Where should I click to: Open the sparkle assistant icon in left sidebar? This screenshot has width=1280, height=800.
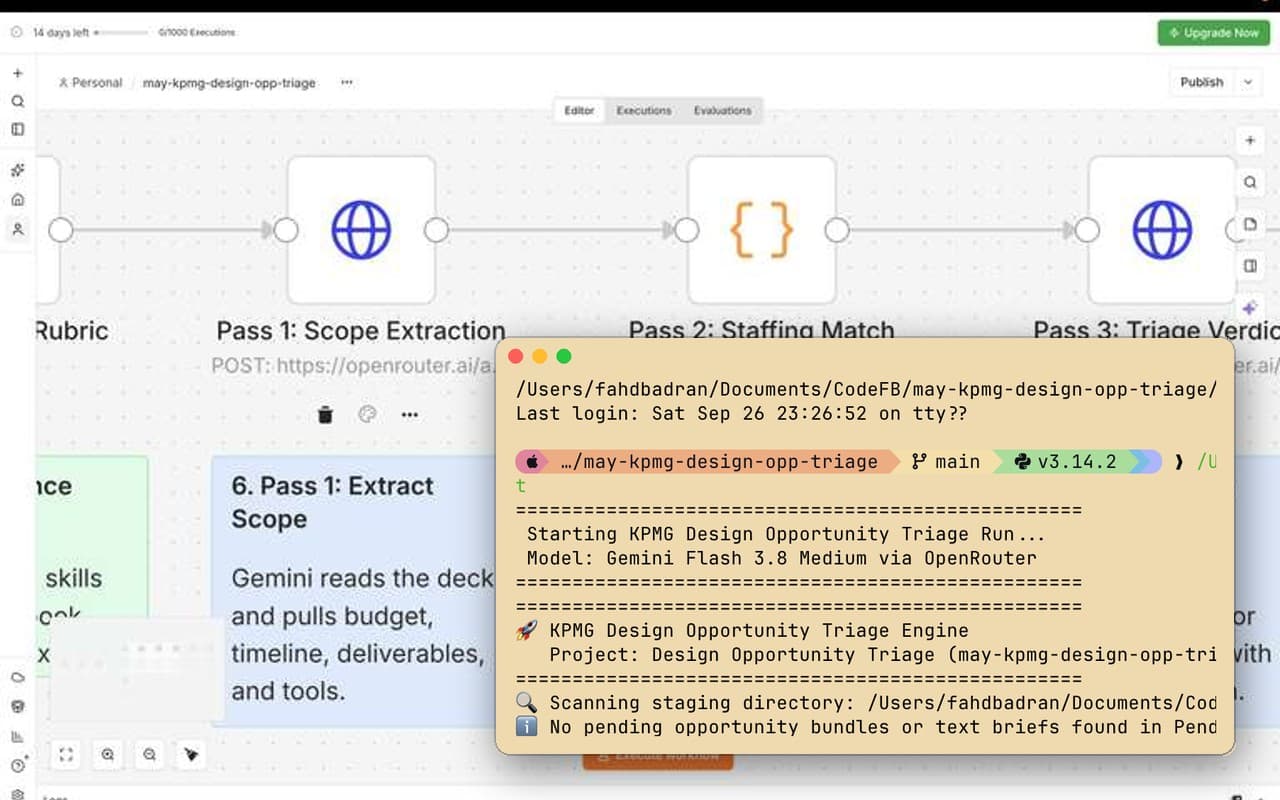pyautogui.click(x=17, y=170)
